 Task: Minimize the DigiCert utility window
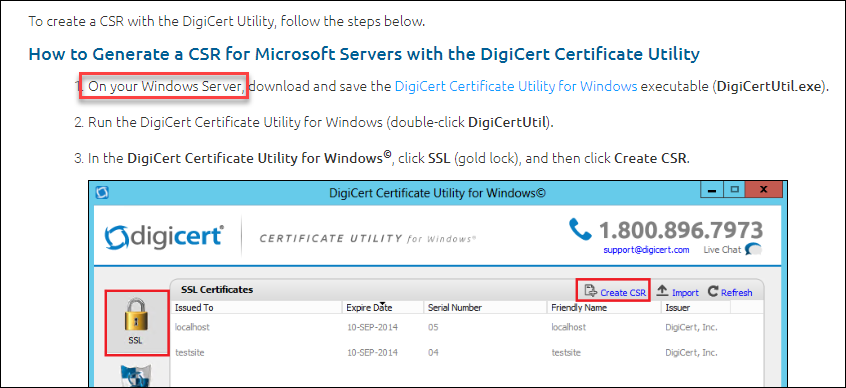(713, 190)
